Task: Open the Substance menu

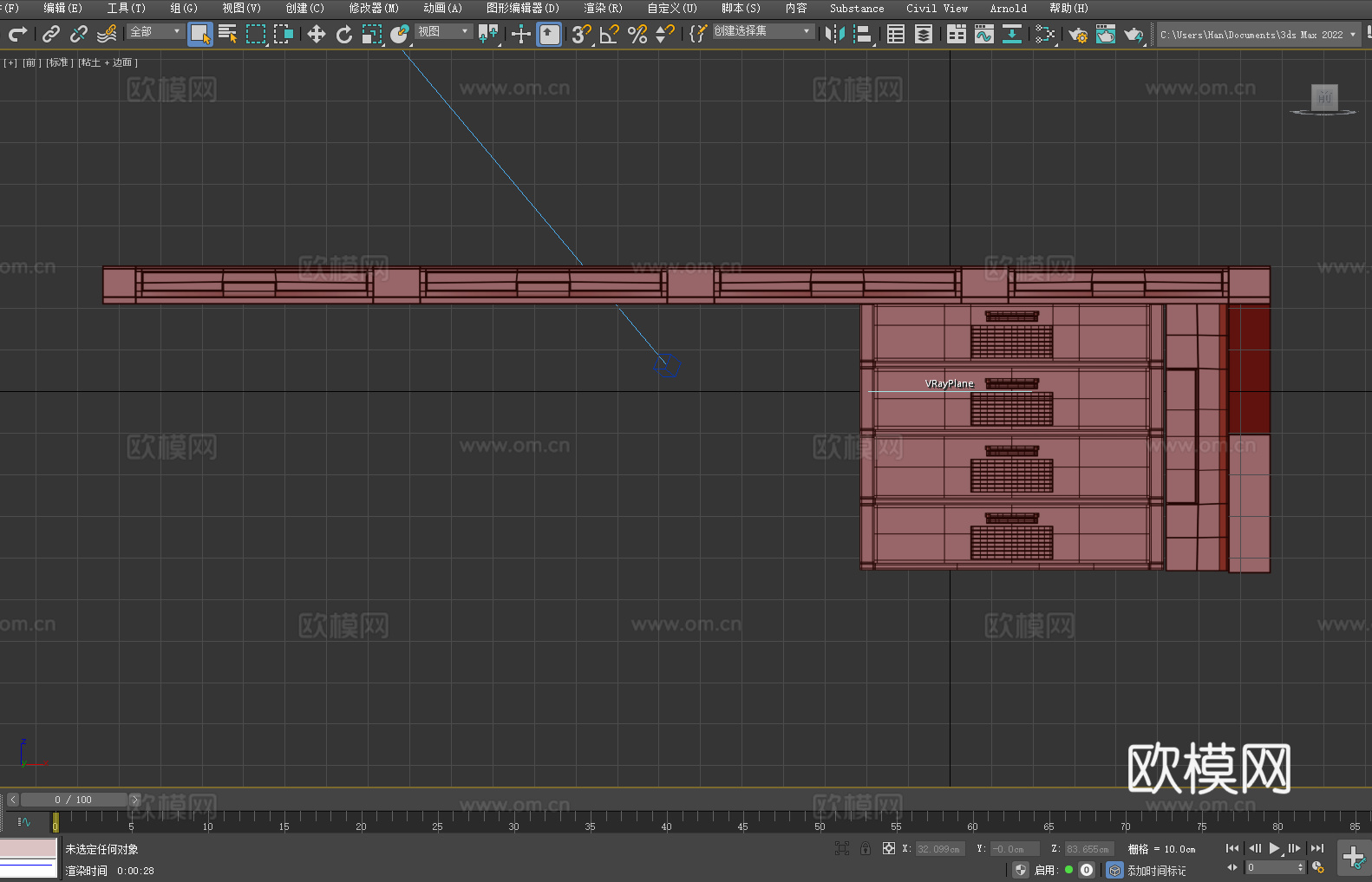Action: click(x=857, y=8)
